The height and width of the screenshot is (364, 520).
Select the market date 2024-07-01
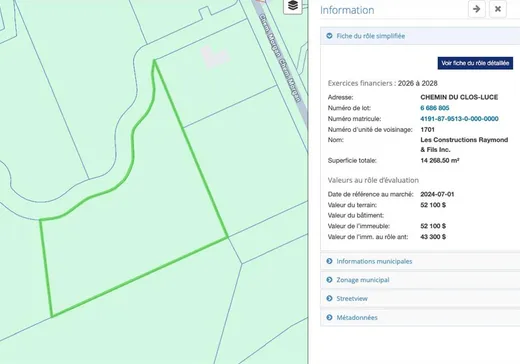click(x=437, y=194)
